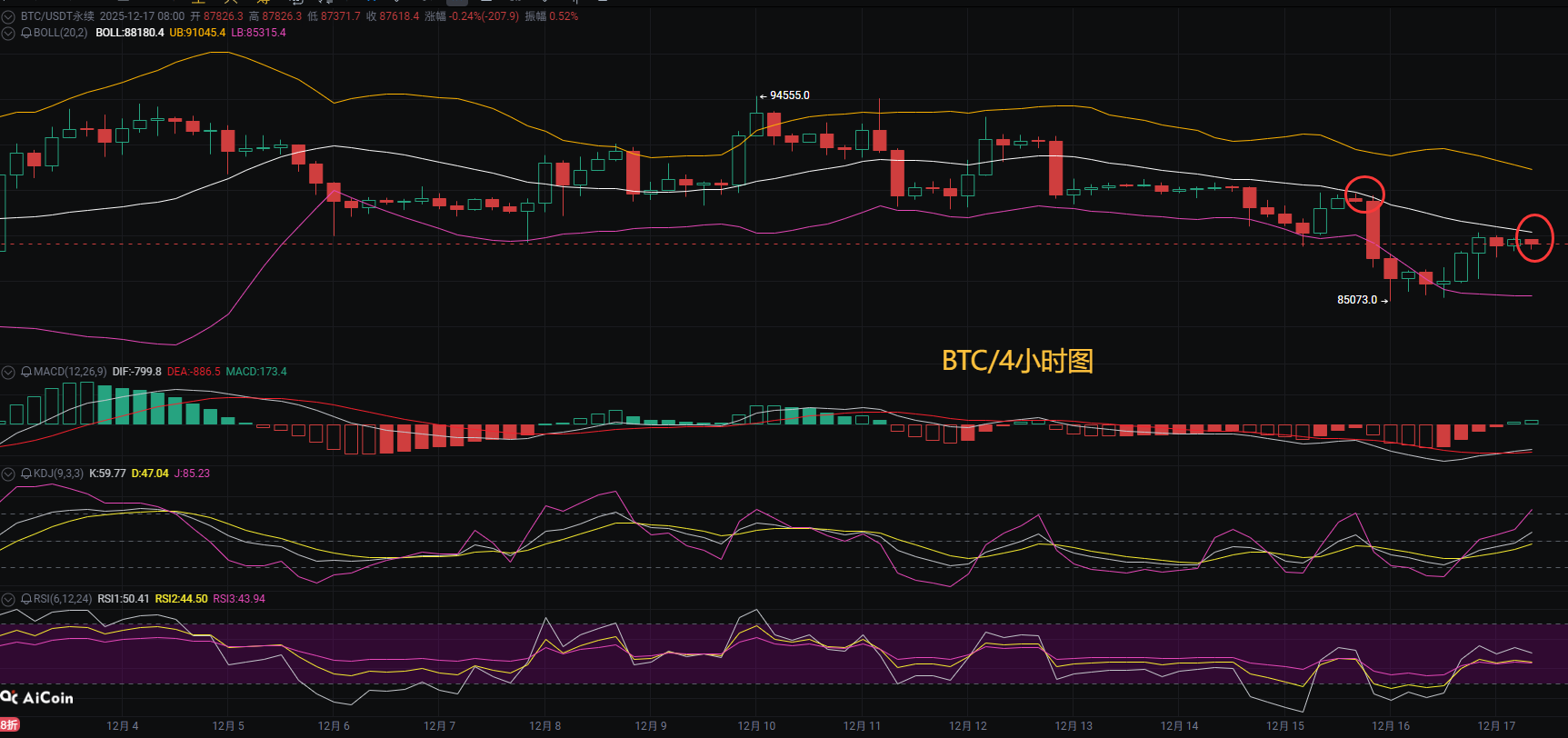
Task: Click the RSI alert bell icon
Action: coord(26,599)
